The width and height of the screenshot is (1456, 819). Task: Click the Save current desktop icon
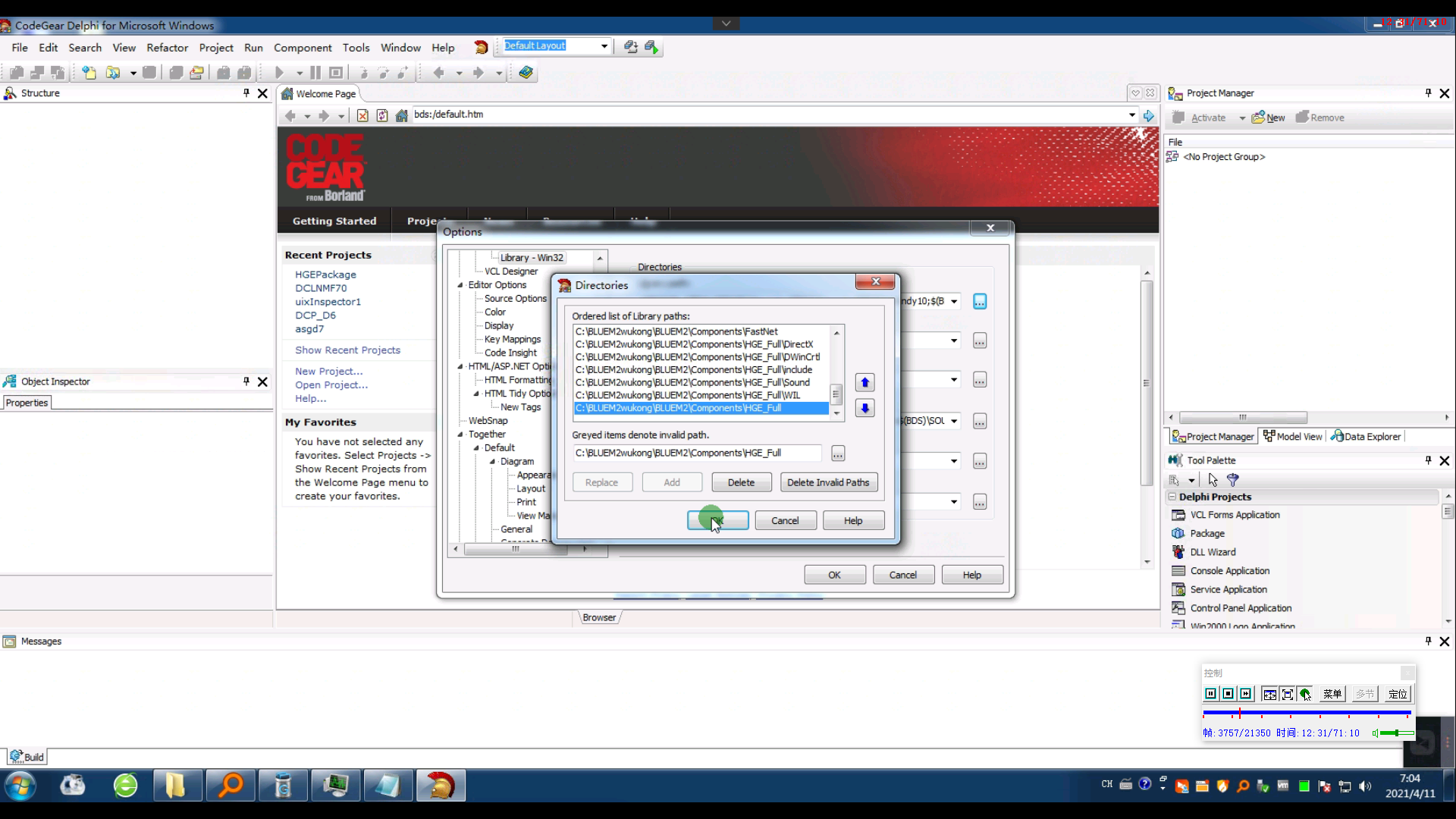coord(631,47)
